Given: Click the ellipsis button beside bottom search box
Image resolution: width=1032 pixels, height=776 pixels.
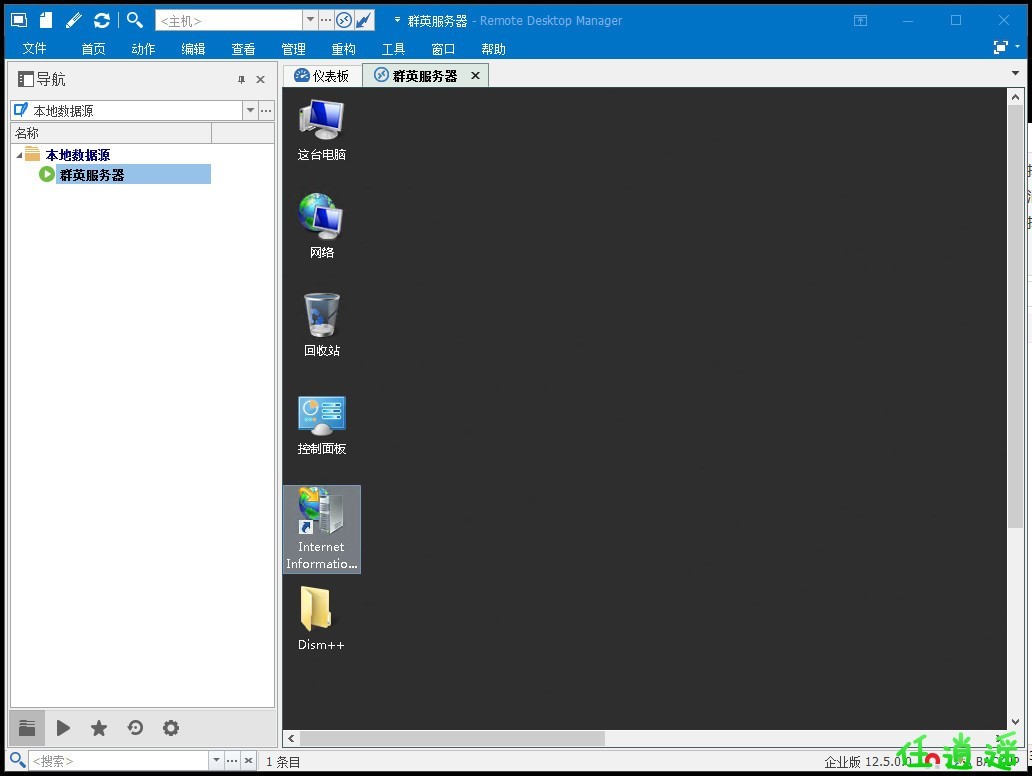Looking at the screenshot, I should [232, 760].
